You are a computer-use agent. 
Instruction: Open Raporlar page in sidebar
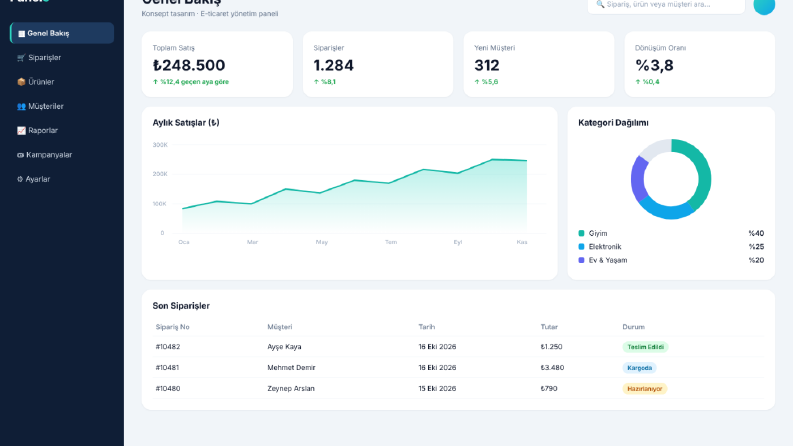(x=62, y=130)
